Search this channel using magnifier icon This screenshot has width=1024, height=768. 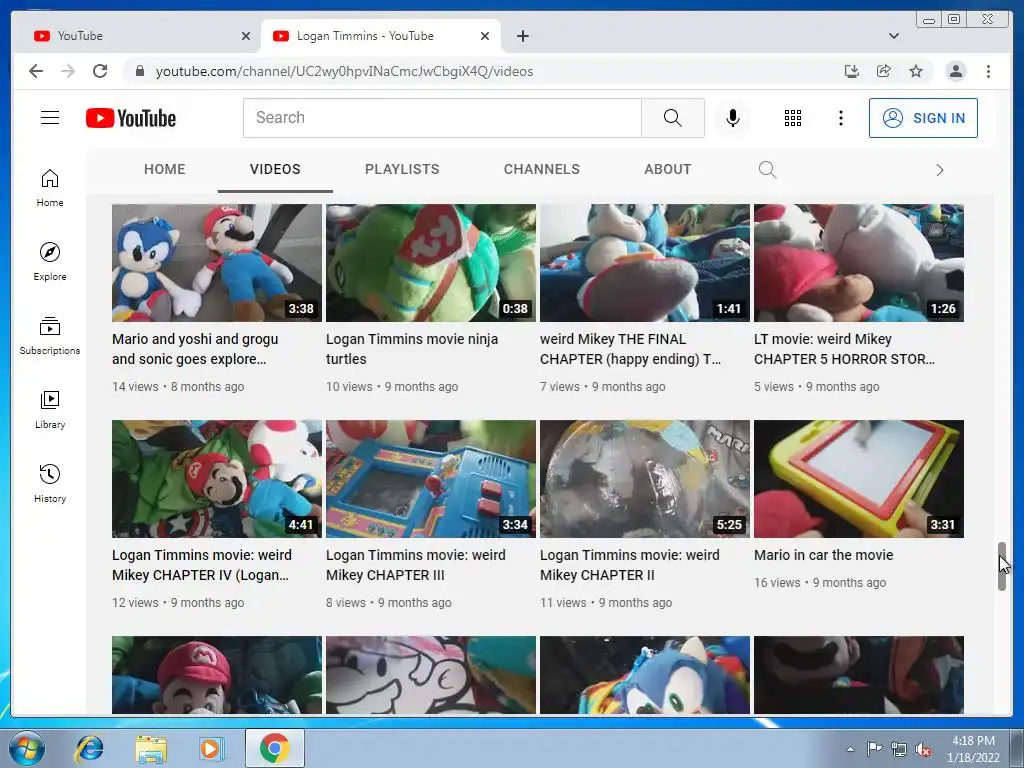pos(767,170)
